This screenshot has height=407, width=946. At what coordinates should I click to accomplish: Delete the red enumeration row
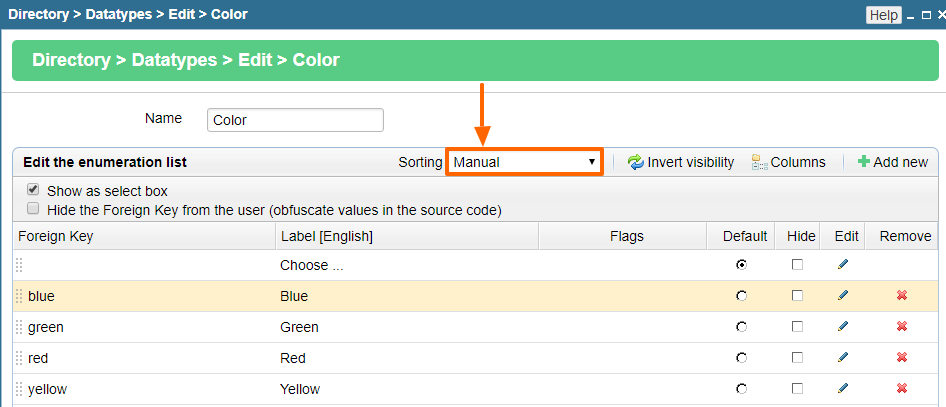point(902,357)
